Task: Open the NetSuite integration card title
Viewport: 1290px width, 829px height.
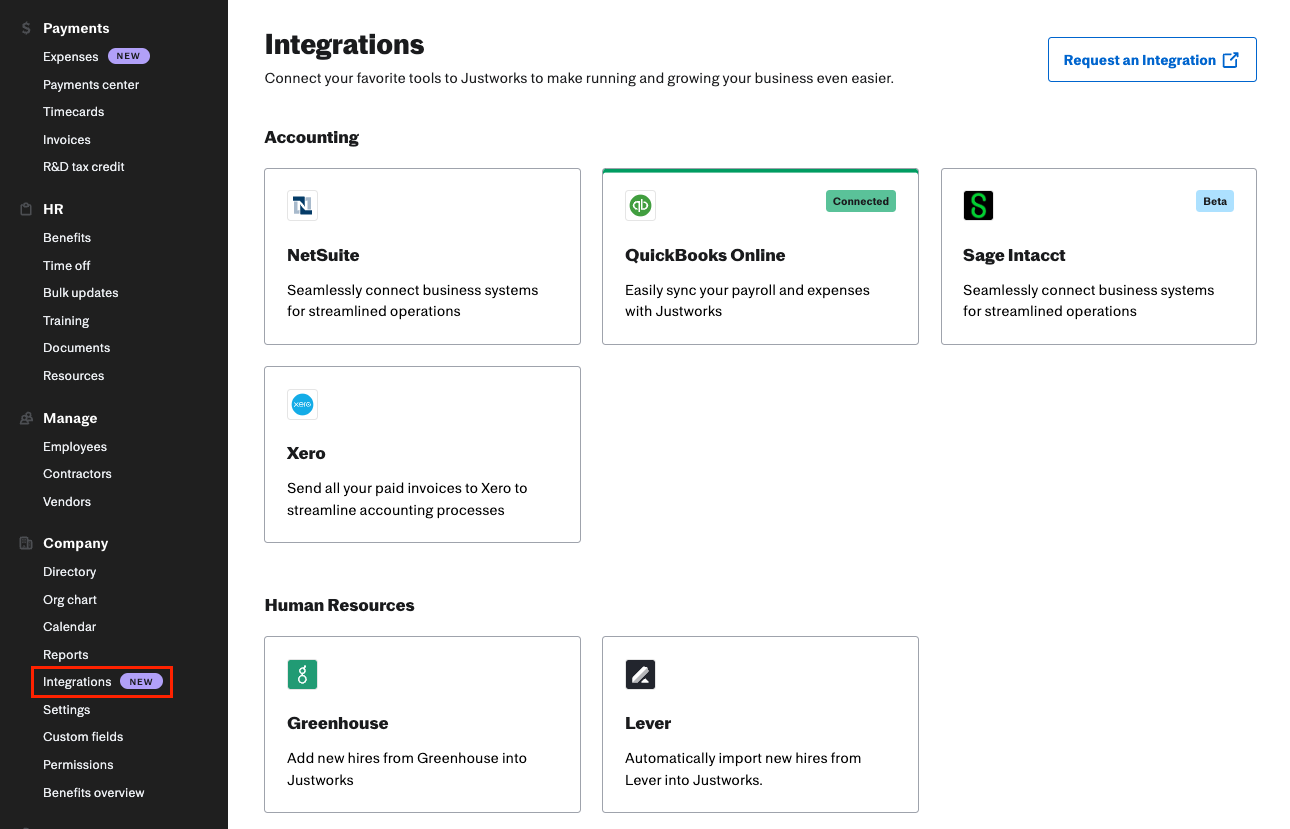Action: [x=323, y=255]
